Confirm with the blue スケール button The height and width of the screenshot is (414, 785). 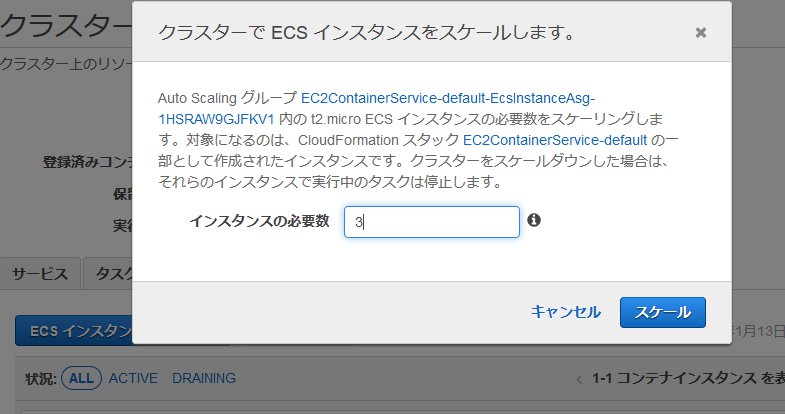pos(662,312)
